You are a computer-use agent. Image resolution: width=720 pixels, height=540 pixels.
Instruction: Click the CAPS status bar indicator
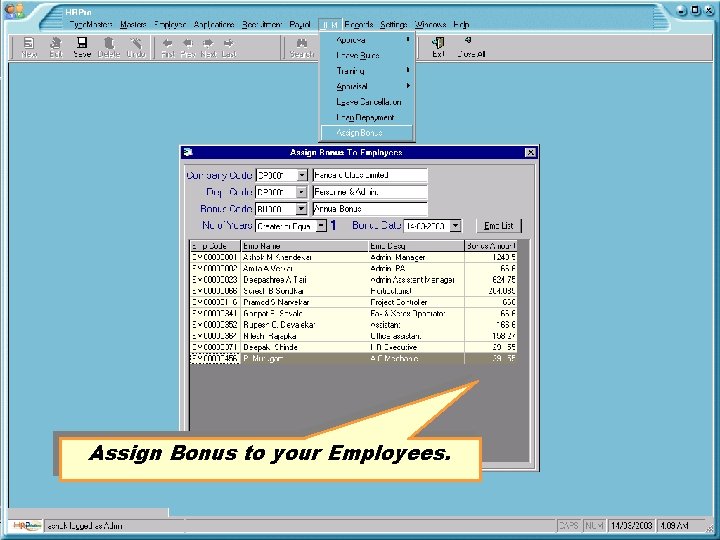click(568, 526)
